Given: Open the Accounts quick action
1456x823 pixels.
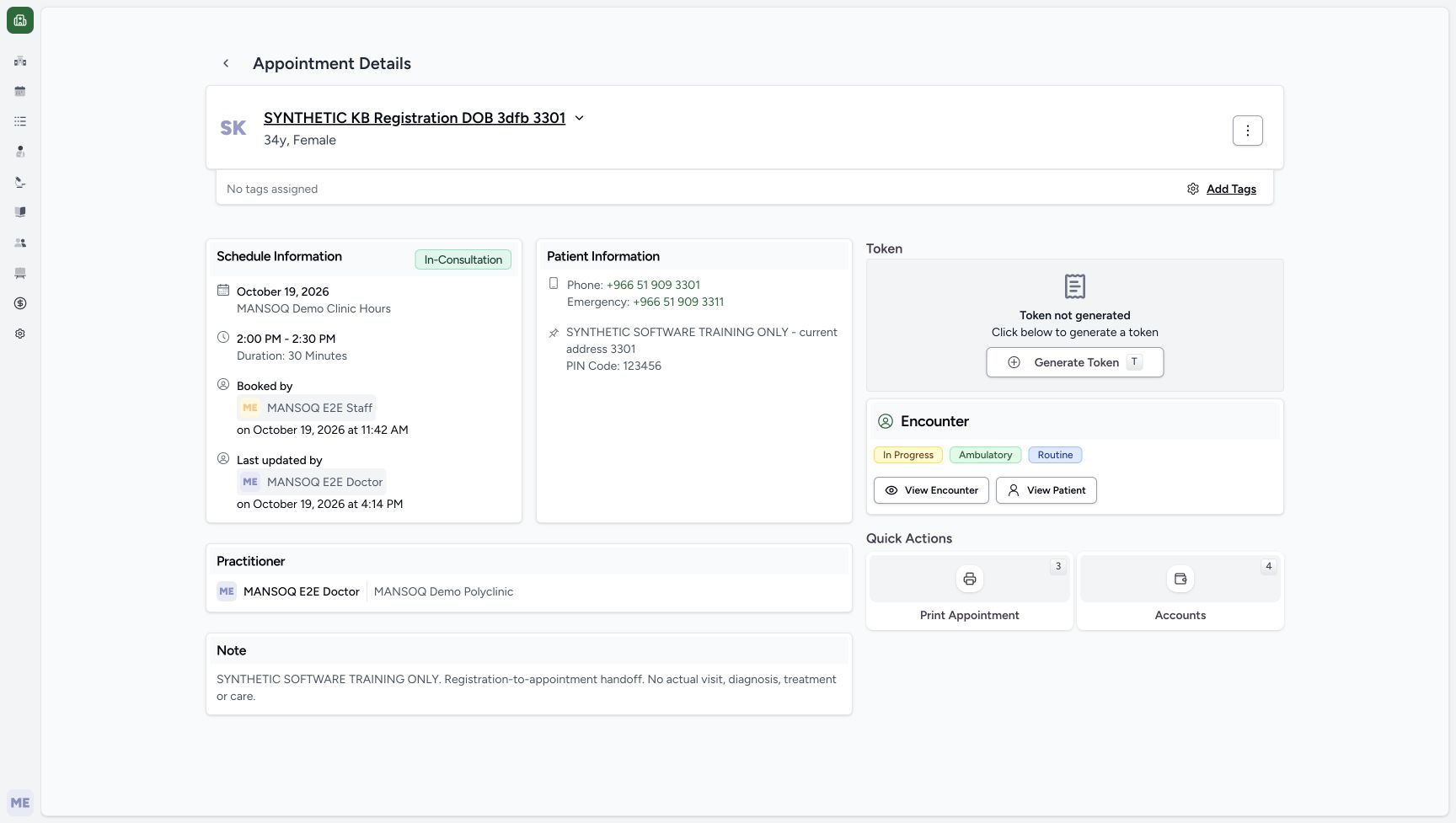Looking at the screenshot, I should point(1180,591).
